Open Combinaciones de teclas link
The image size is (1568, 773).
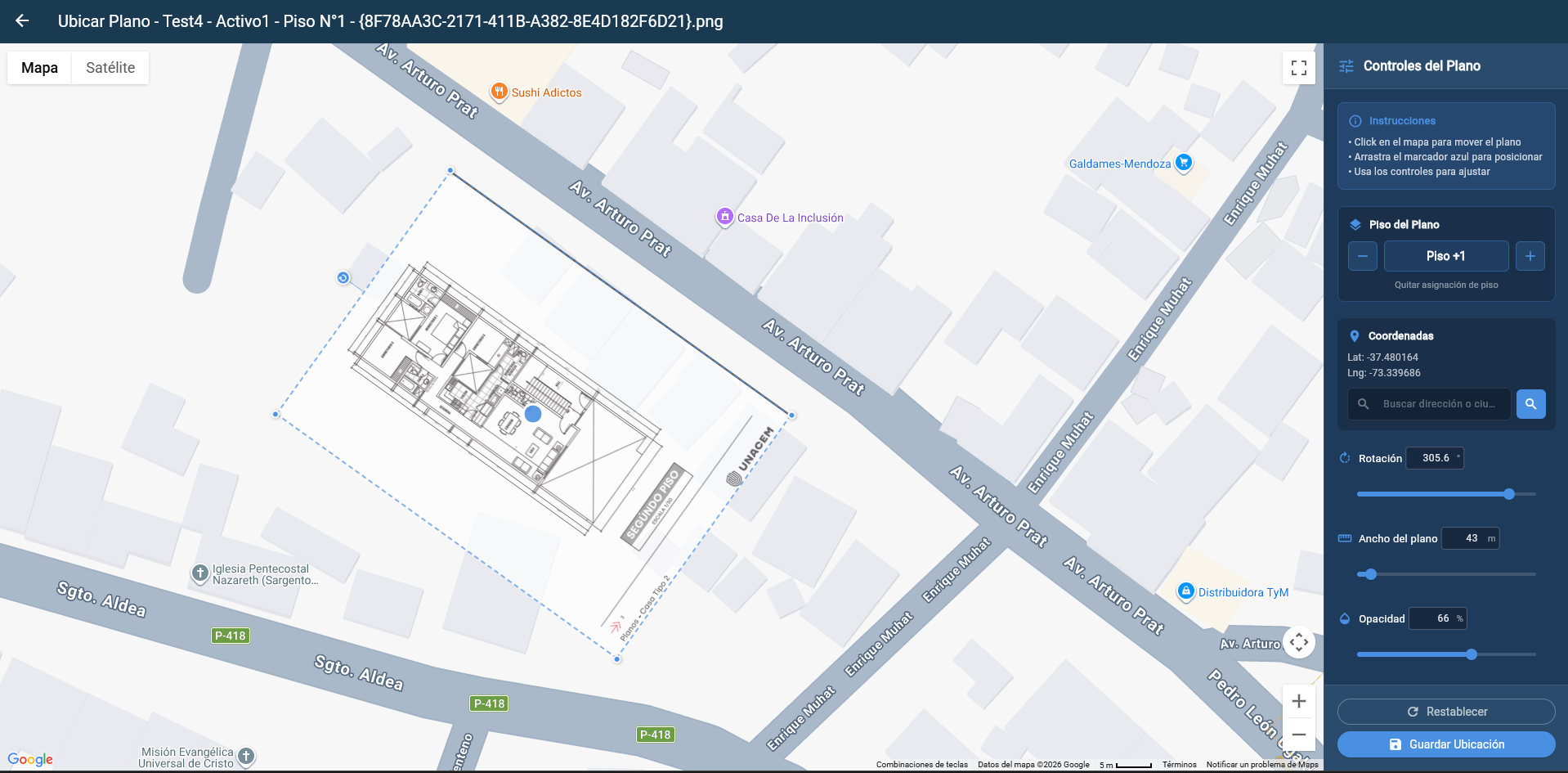pos(921,765)
